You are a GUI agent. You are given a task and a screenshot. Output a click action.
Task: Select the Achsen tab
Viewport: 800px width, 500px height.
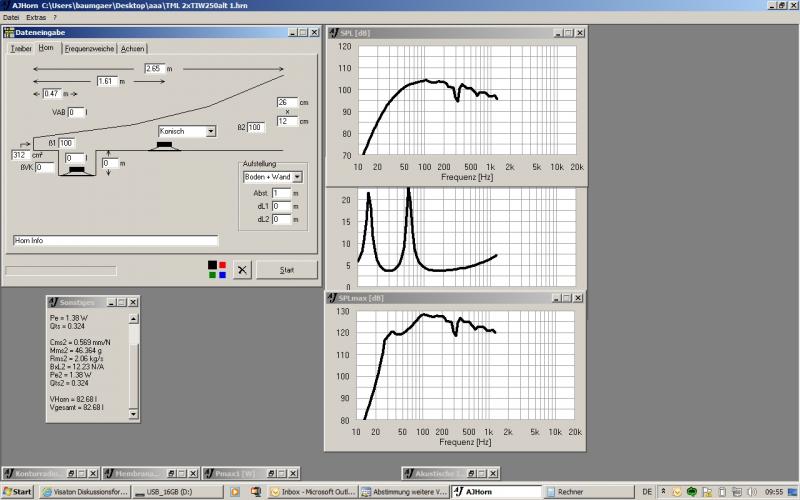pos(133,48)
